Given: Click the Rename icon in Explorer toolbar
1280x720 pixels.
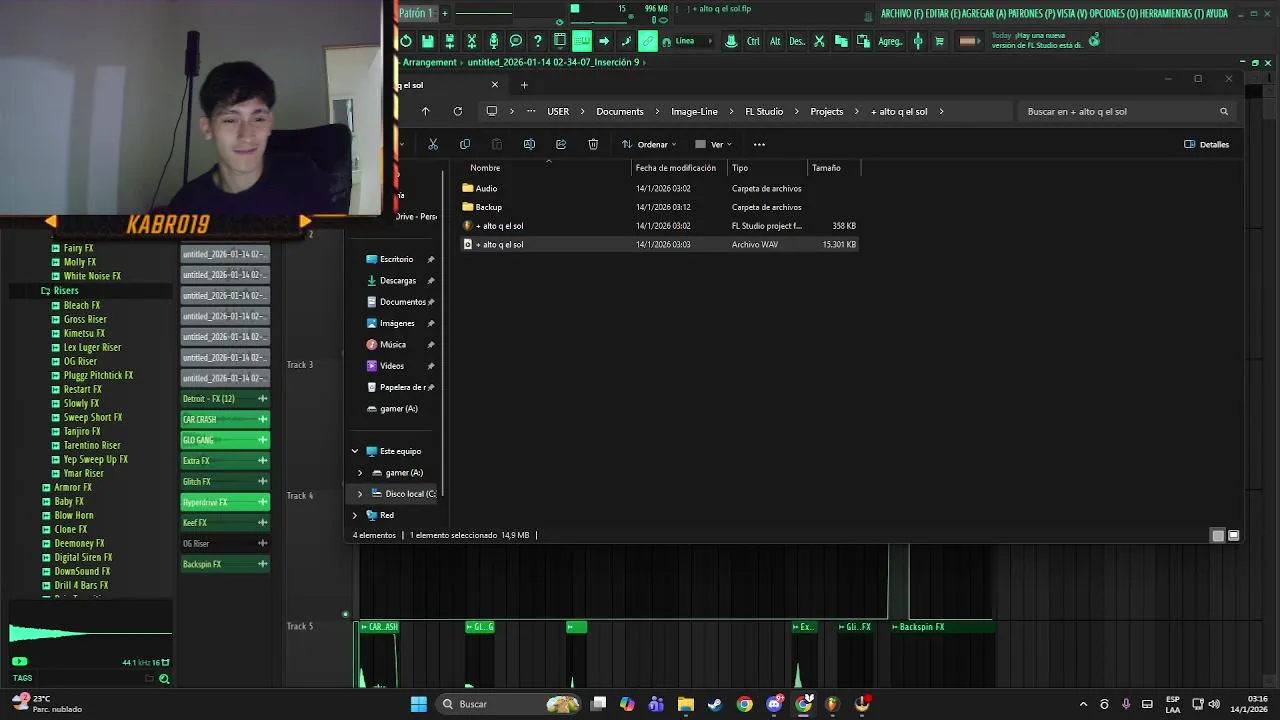Looking at the screenshot, I should [x=529, y=144].
